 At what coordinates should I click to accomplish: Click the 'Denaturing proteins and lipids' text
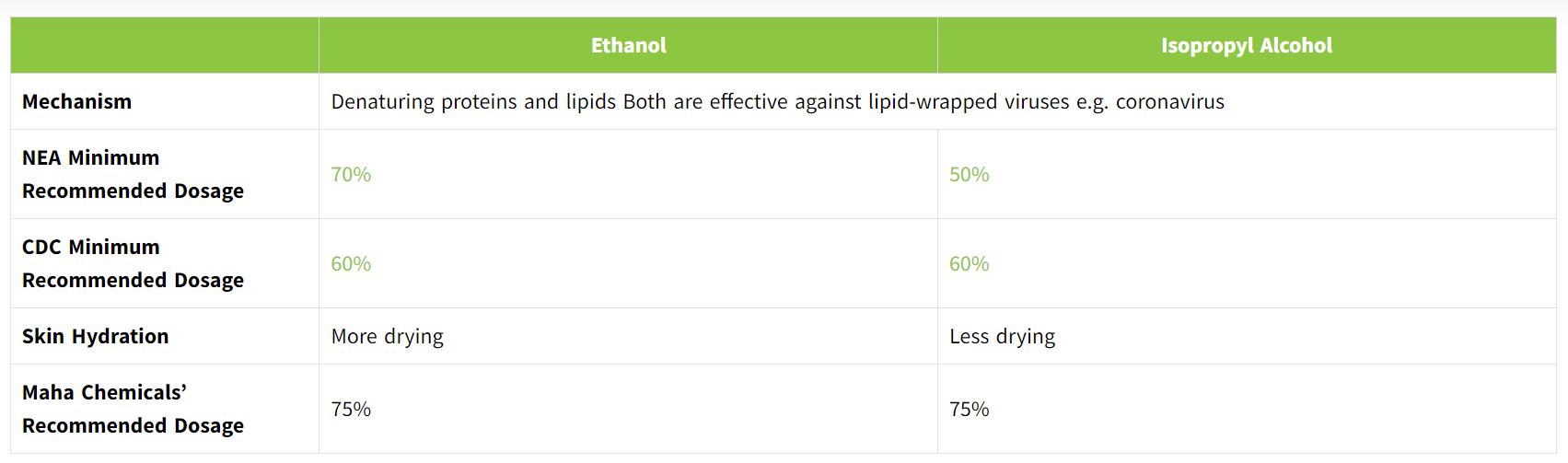click(473, 101)
